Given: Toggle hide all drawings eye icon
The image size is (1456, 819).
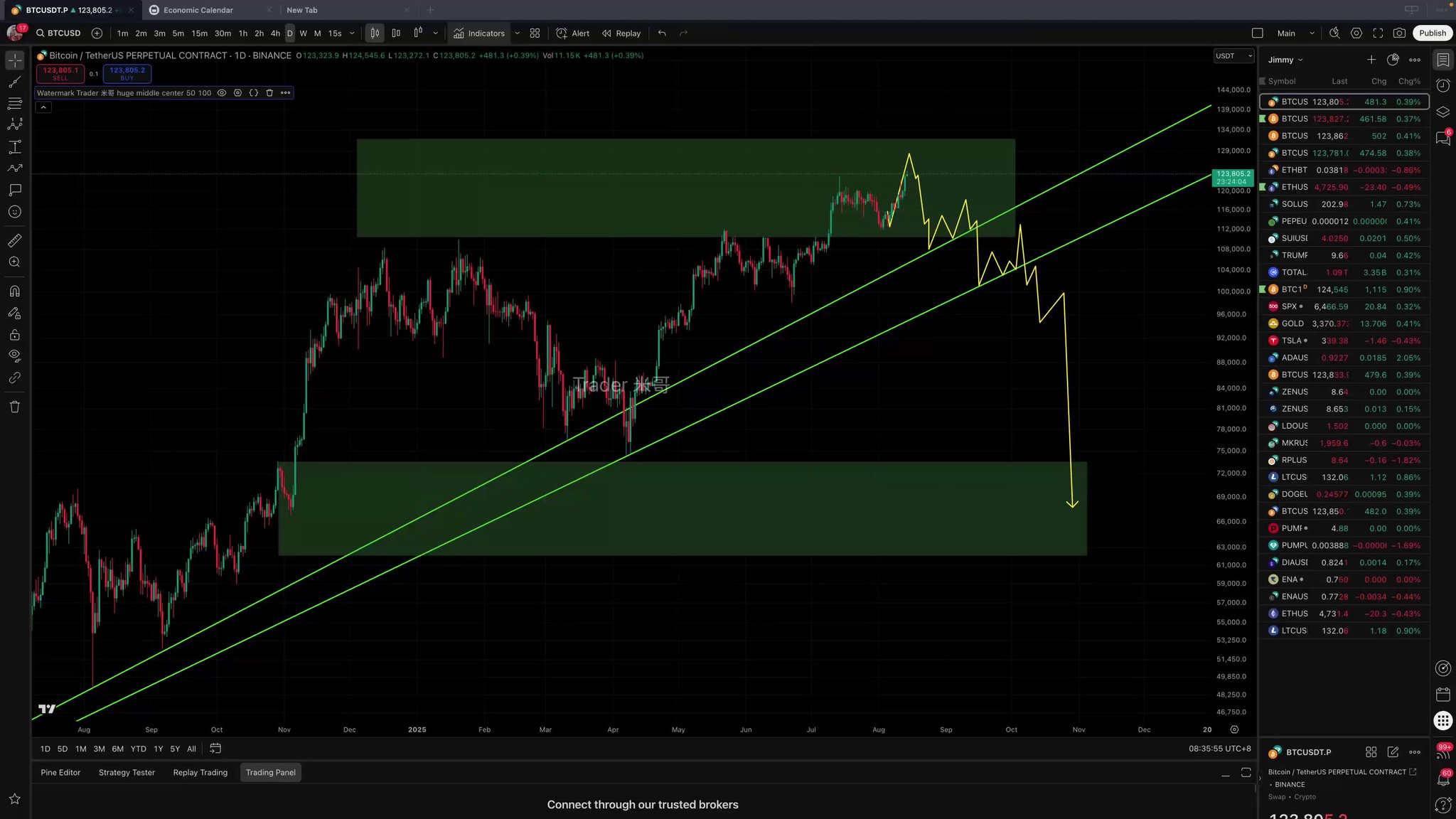Looking at the screenshot, I should coord(15,356).
